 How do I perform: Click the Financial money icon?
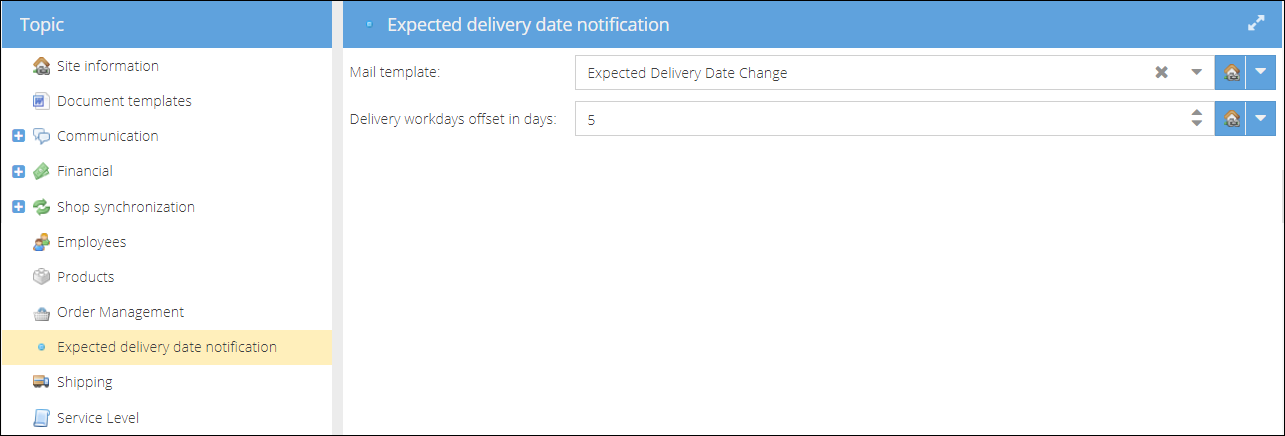point(41,171)
